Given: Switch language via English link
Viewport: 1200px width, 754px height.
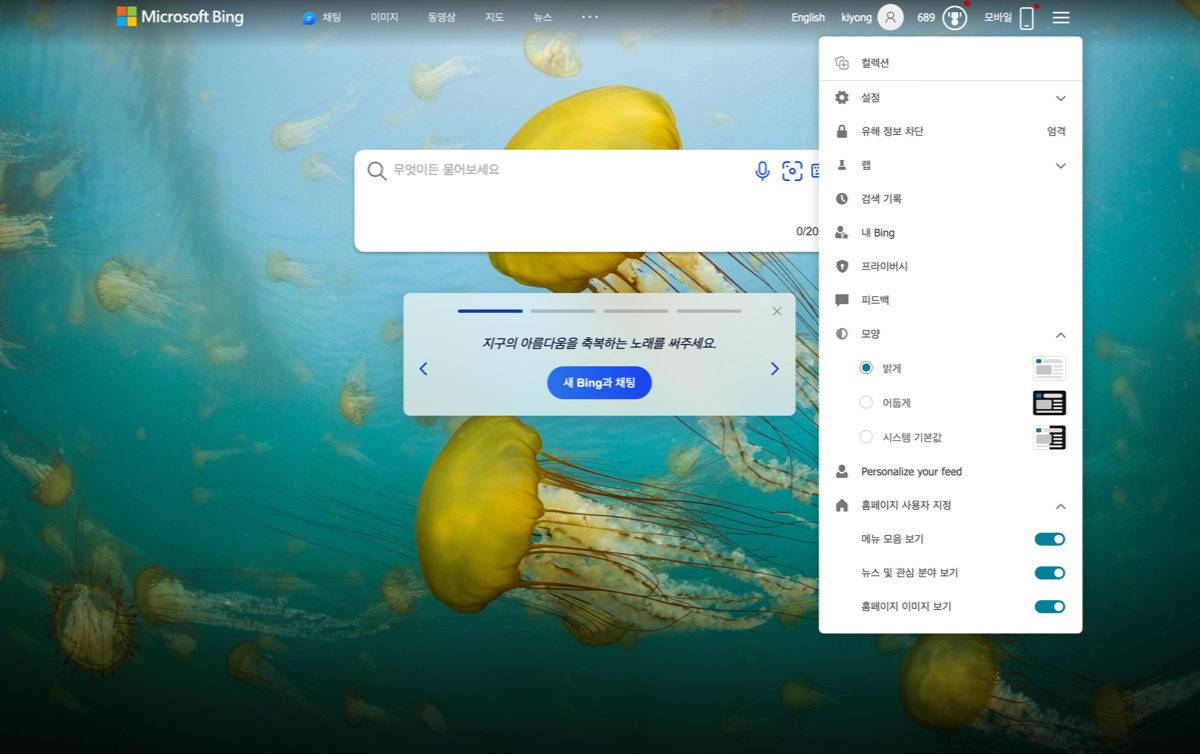Looking at the screenshot, I should click(x=808, y=18).
